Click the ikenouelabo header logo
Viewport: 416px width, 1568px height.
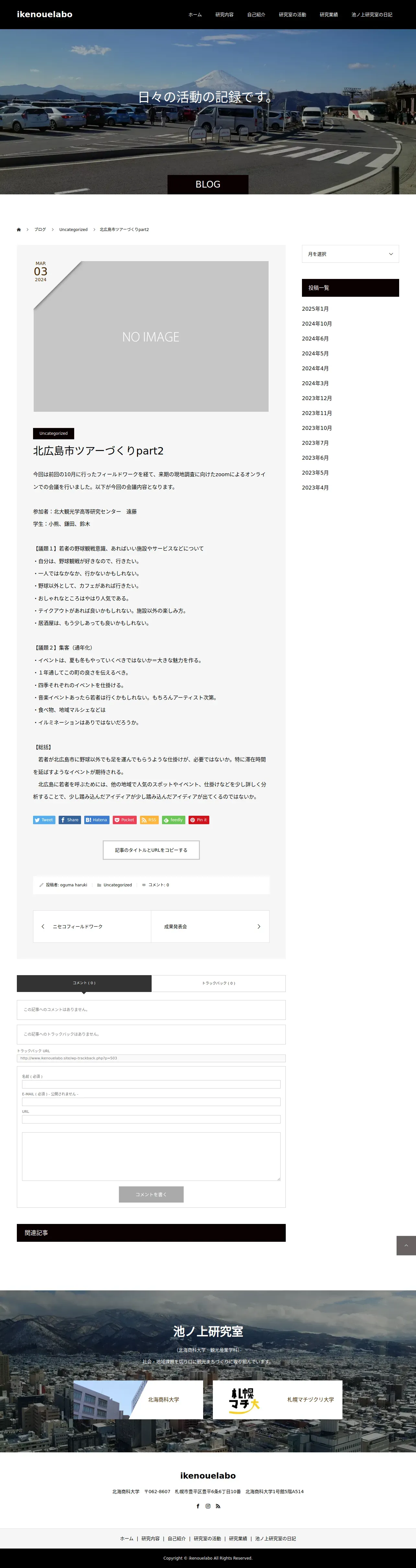[x=44, y=14]
